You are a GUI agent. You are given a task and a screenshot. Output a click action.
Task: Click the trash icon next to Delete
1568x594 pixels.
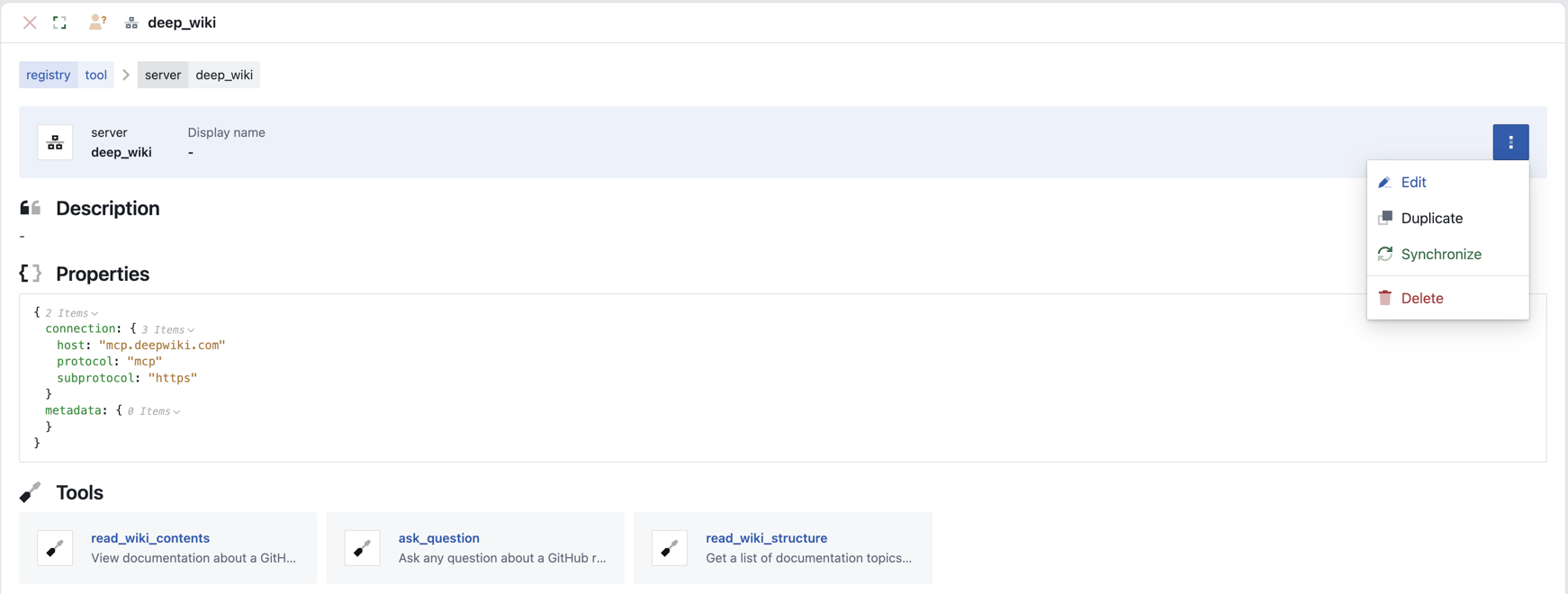(1385, 298)
